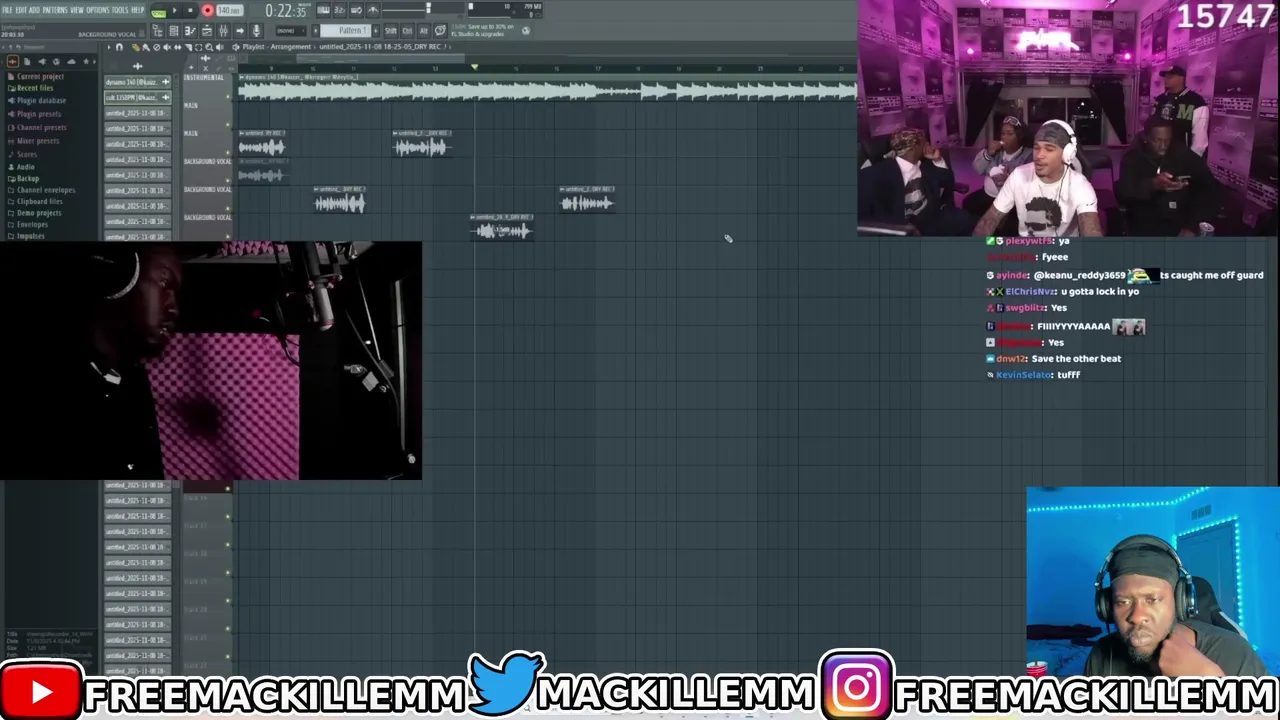Select dynamo 140 clip in picker
Image resolution: width=1280 pixels, height=720 pixels.
point(137,82)
